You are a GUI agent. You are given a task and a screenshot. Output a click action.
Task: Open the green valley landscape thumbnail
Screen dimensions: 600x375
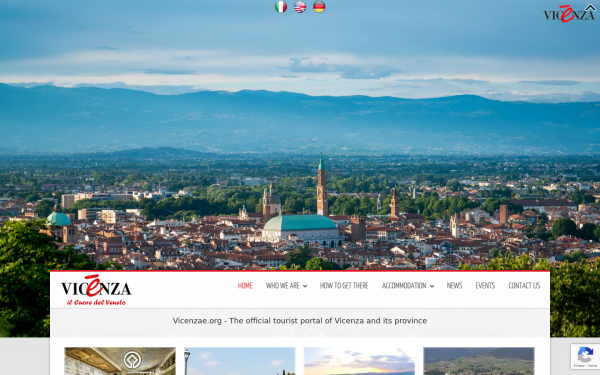tap(479, 361)
